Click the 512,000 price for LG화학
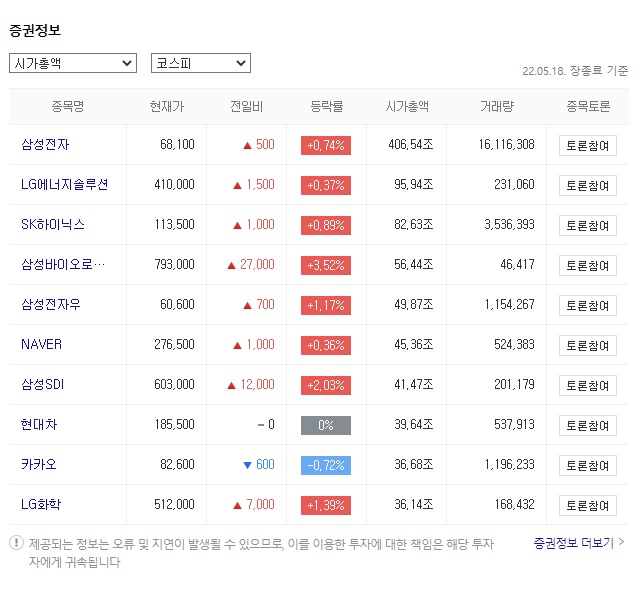Viewport: 643px width, 589px height. tap(174, 504)
